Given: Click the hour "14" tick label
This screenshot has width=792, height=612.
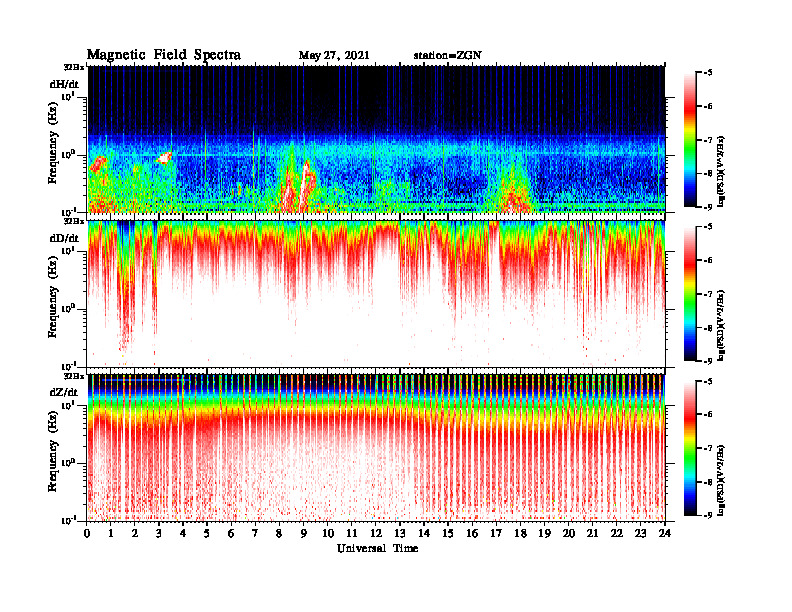Looking at the screenshot, I should pos(424,534).
